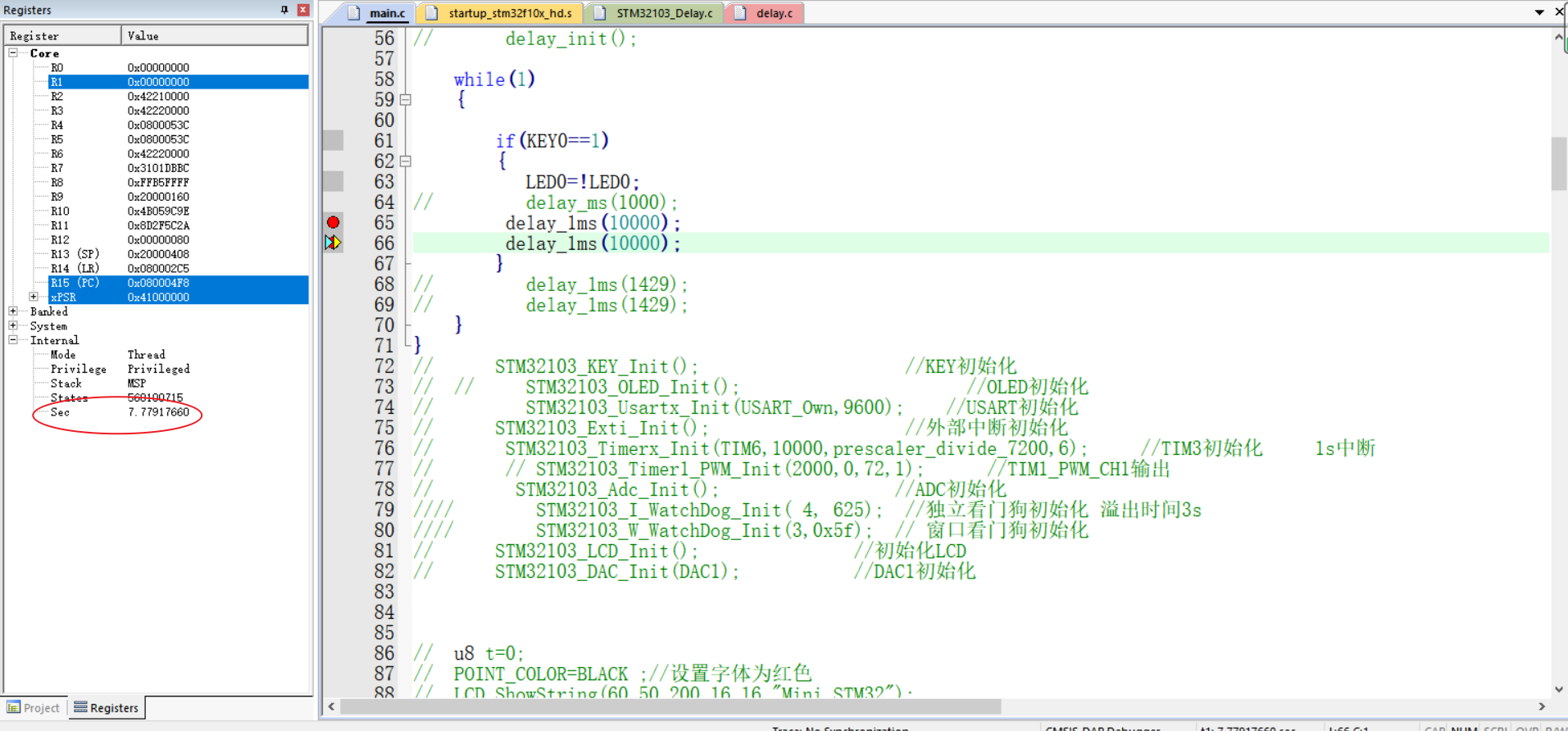Image resolution: width=1568 pixels, height=731 pixels.
Task: Pin the Registers panel with pushpin icon
Action: [x=284, y=10]
